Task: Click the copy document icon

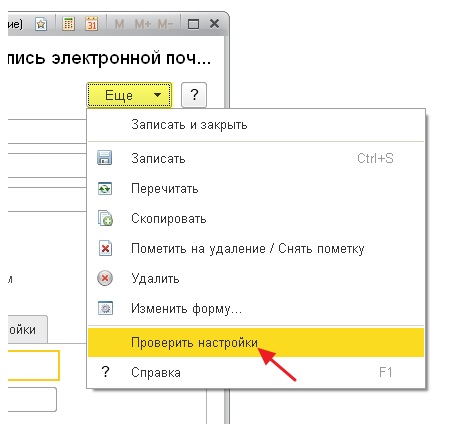Action: point(105,218)
